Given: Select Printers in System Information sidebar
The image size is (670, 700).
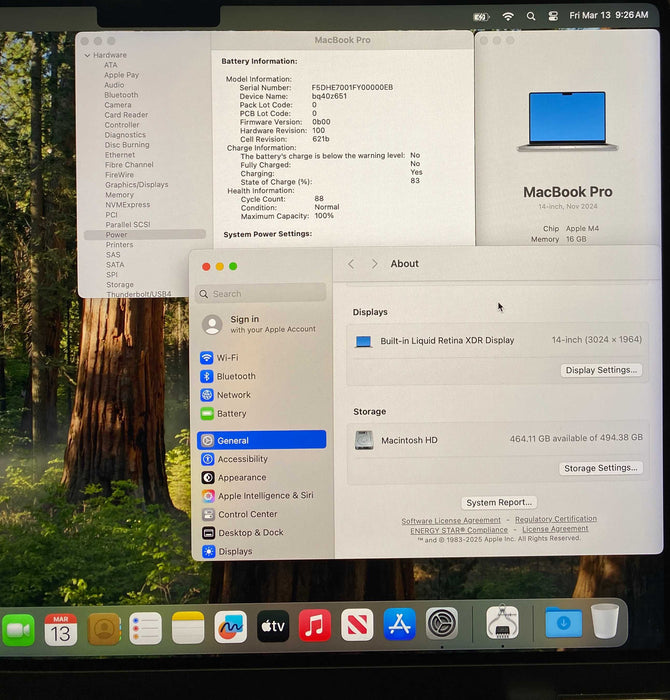Looking at the screenshot, I should coord(119,245).
